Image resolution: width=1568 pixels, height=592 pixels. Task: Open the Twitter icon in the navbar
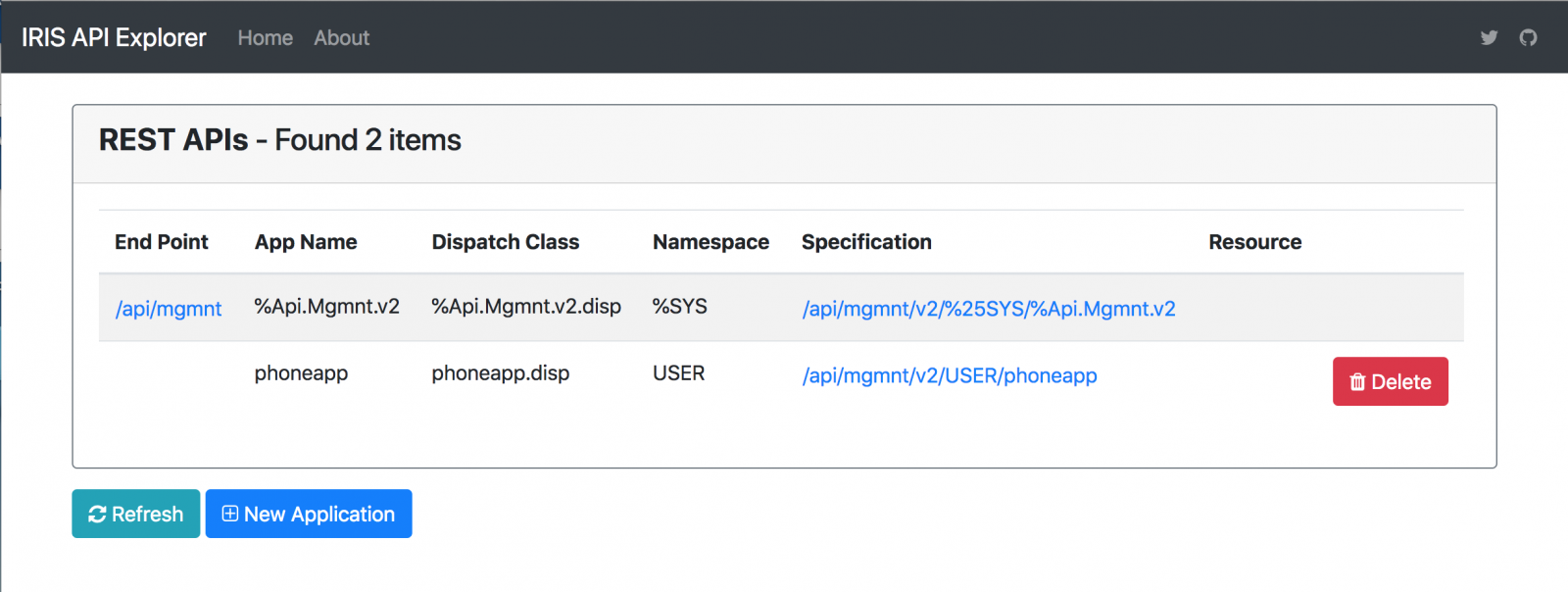coord(1489,38)
